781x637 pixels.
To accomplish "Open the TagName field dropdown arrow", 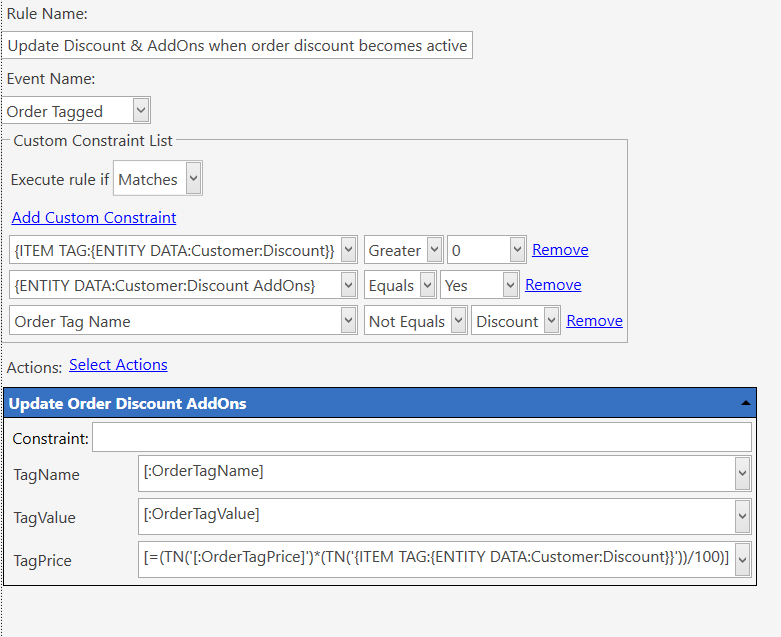I will (742, 473).
